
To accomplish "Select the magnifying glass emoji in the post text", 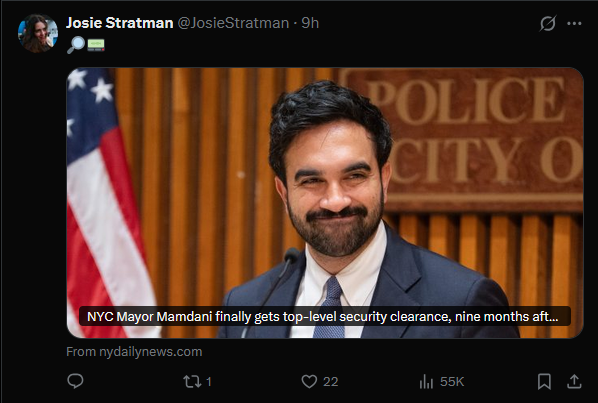I will pos(76,45).
